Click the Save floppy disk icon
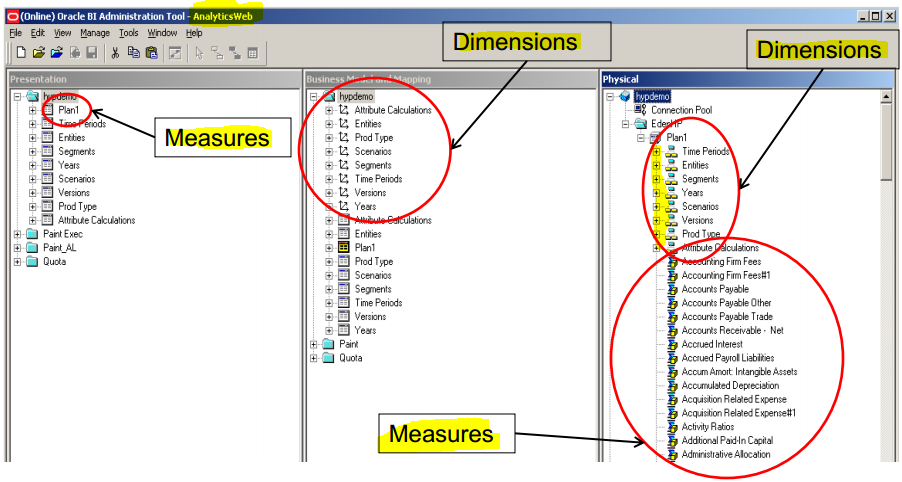Screen dimensions: 902x482 pyautogui.click(x=91, y=53)
